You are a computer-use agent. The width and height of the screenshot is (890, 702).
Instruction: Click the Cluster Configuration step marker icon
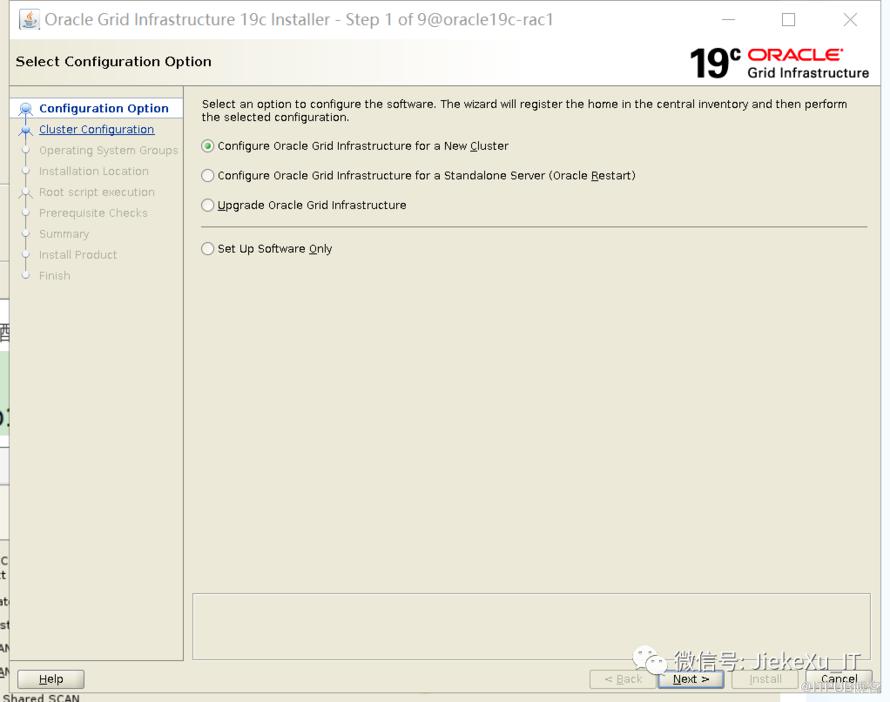tap(26, 131)
